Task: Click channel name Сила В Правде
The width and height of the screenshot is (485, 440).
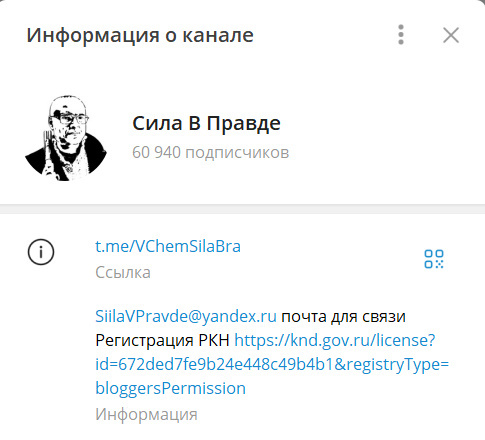Action: tap(206, 123)
